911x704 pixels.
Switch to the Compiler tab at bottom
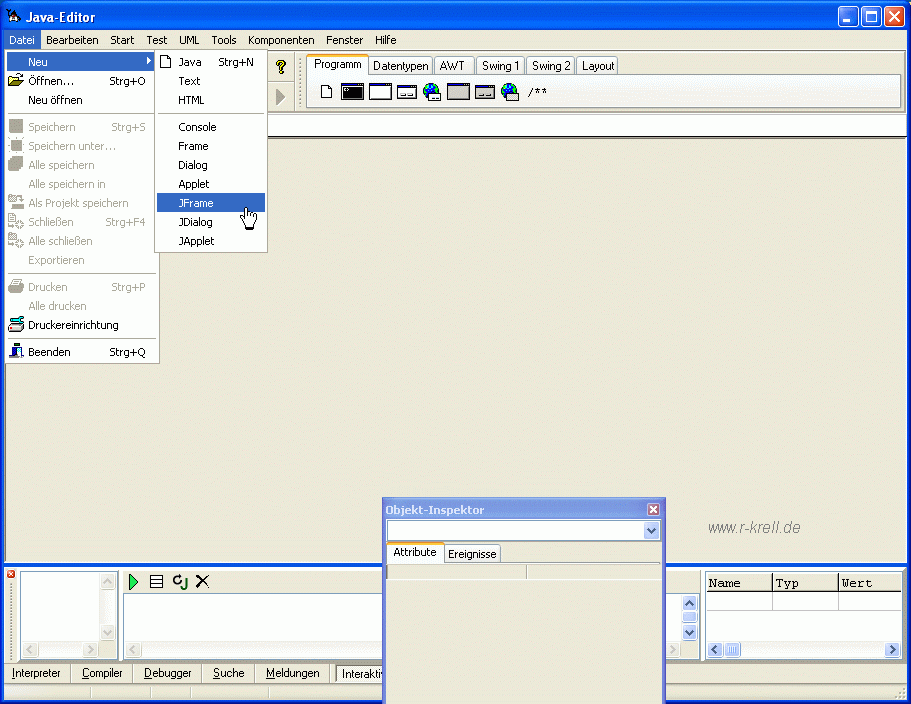pyautogui.click(x=102, y=674)
